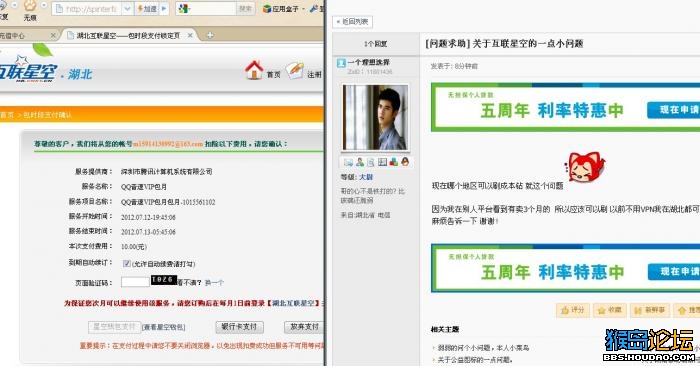Click the poster's avatar photo

pos(375,118)
